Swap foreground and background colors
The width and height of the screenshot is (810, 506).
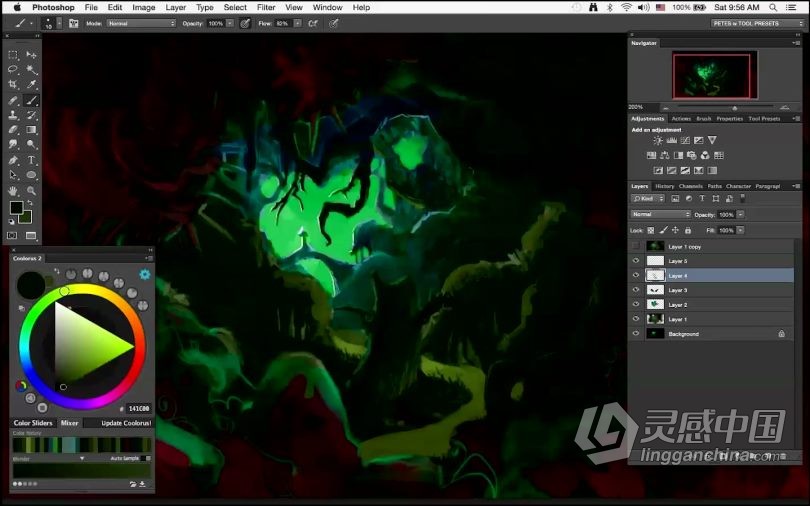coord(30,203)
